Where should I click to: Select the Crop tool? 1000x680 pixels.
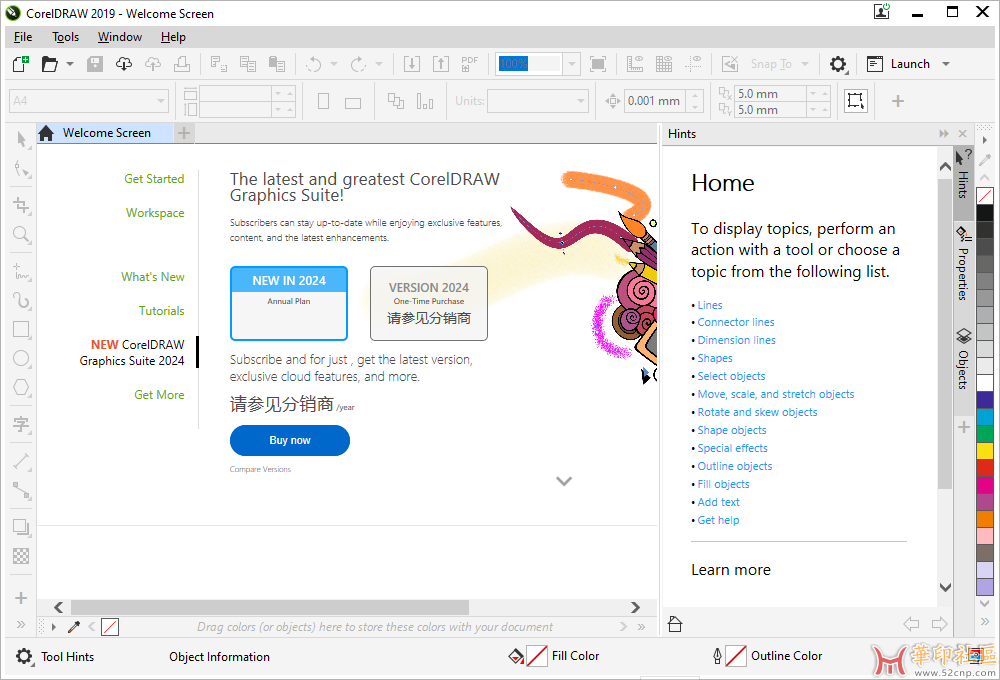(21, 205)
